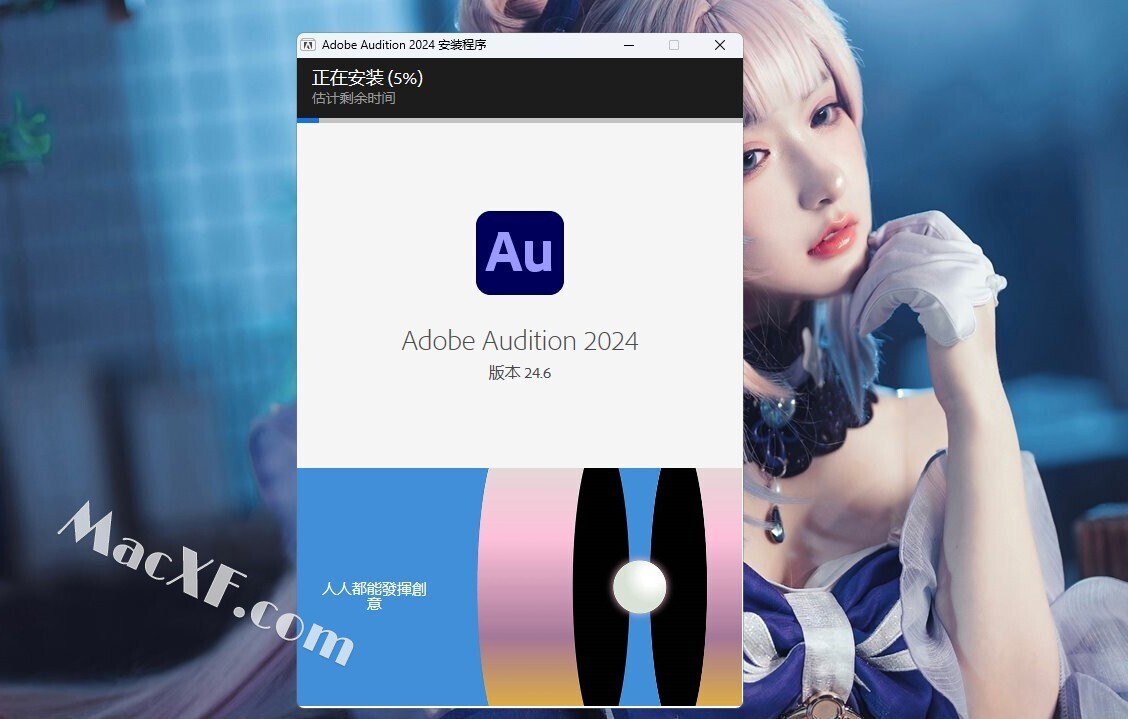Click the Adobe Audition Au logo icon
The width and height of the screenshot is (1128, 719).
point(519,253)
